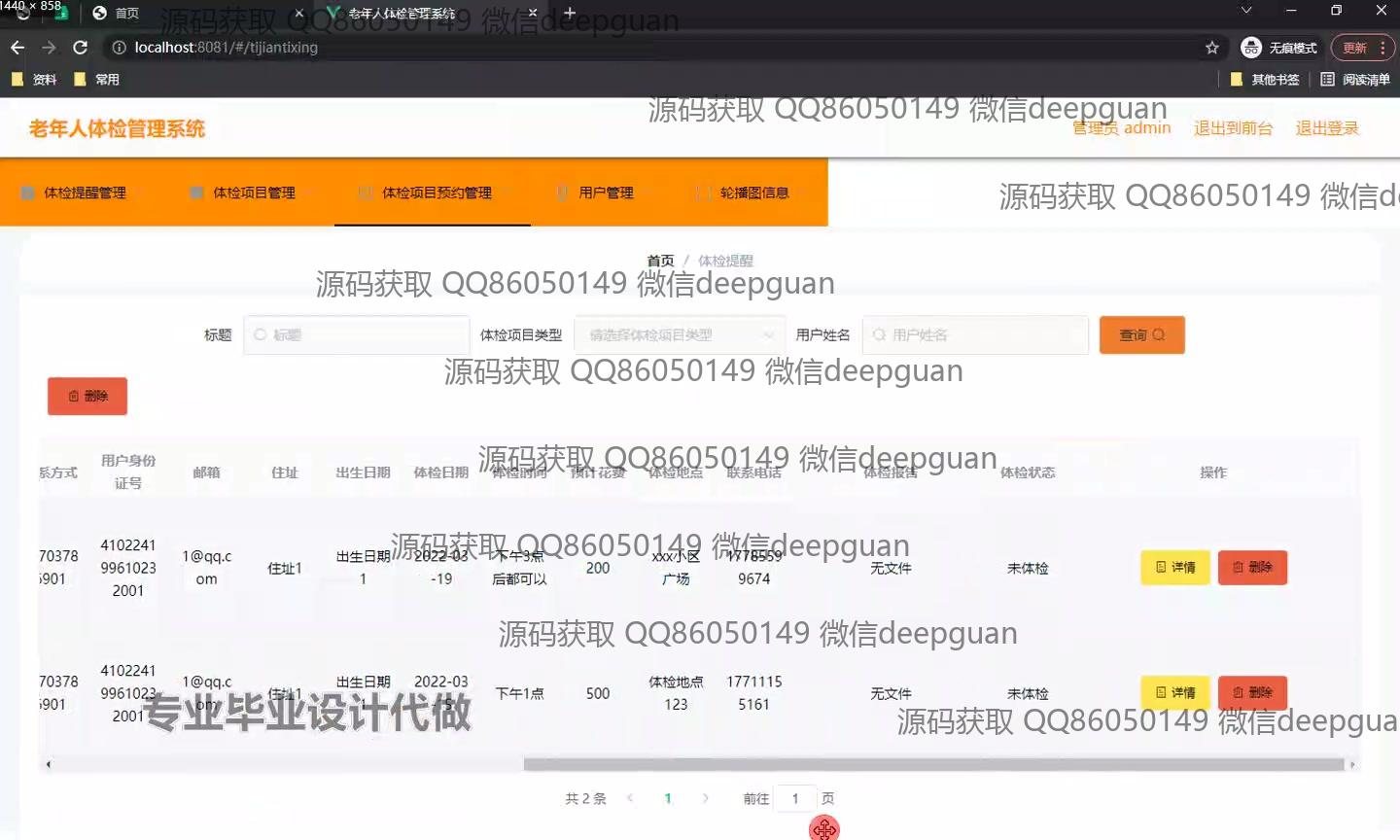This screenshot has height=840, width=1400.
Task: Bookmark page with the star icon
Action: click(x=1211, y=48)
